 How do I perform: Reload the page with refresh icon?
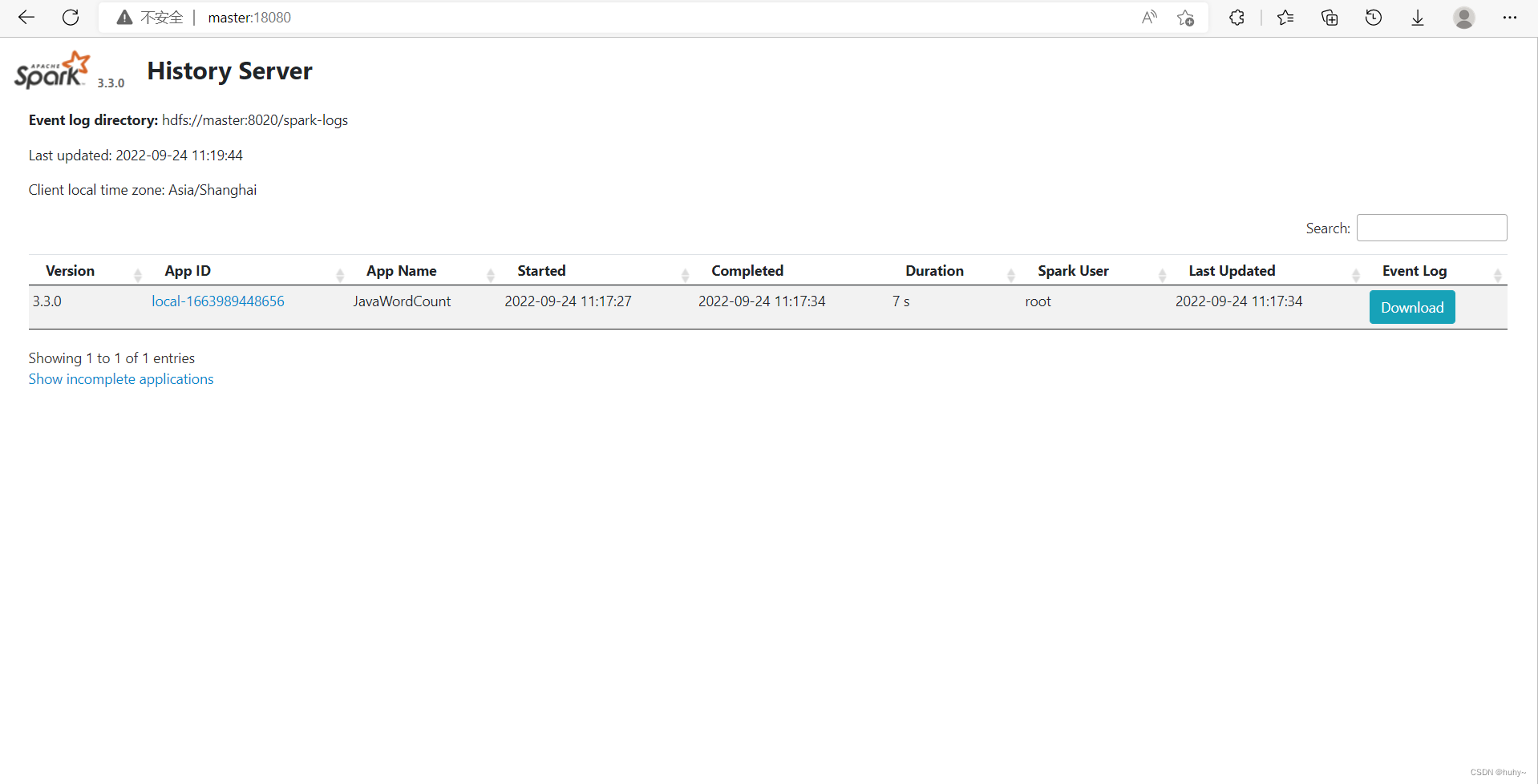tap(71, 18)
